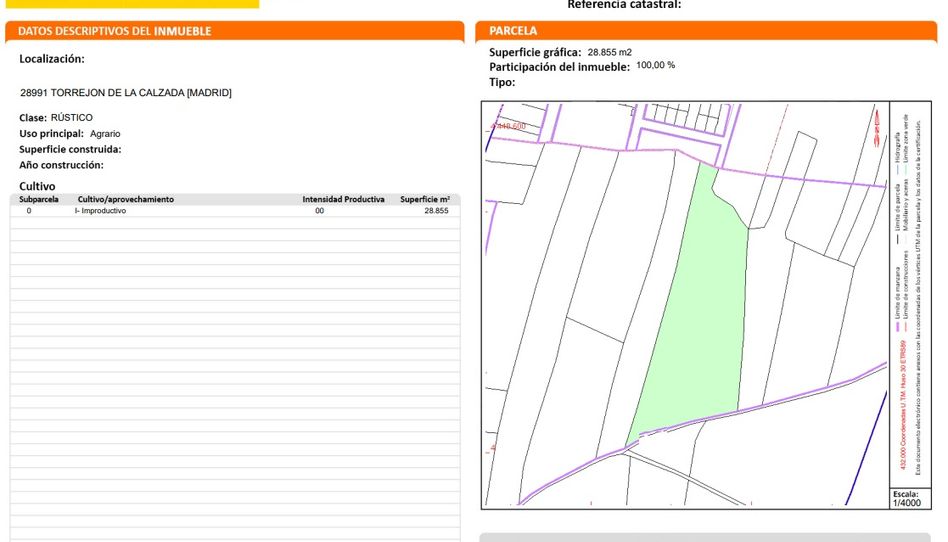Screen dimensions: 948x542
Task: Click the Superficie gráfica 28.855 m2 value
Action: (609, 52)
